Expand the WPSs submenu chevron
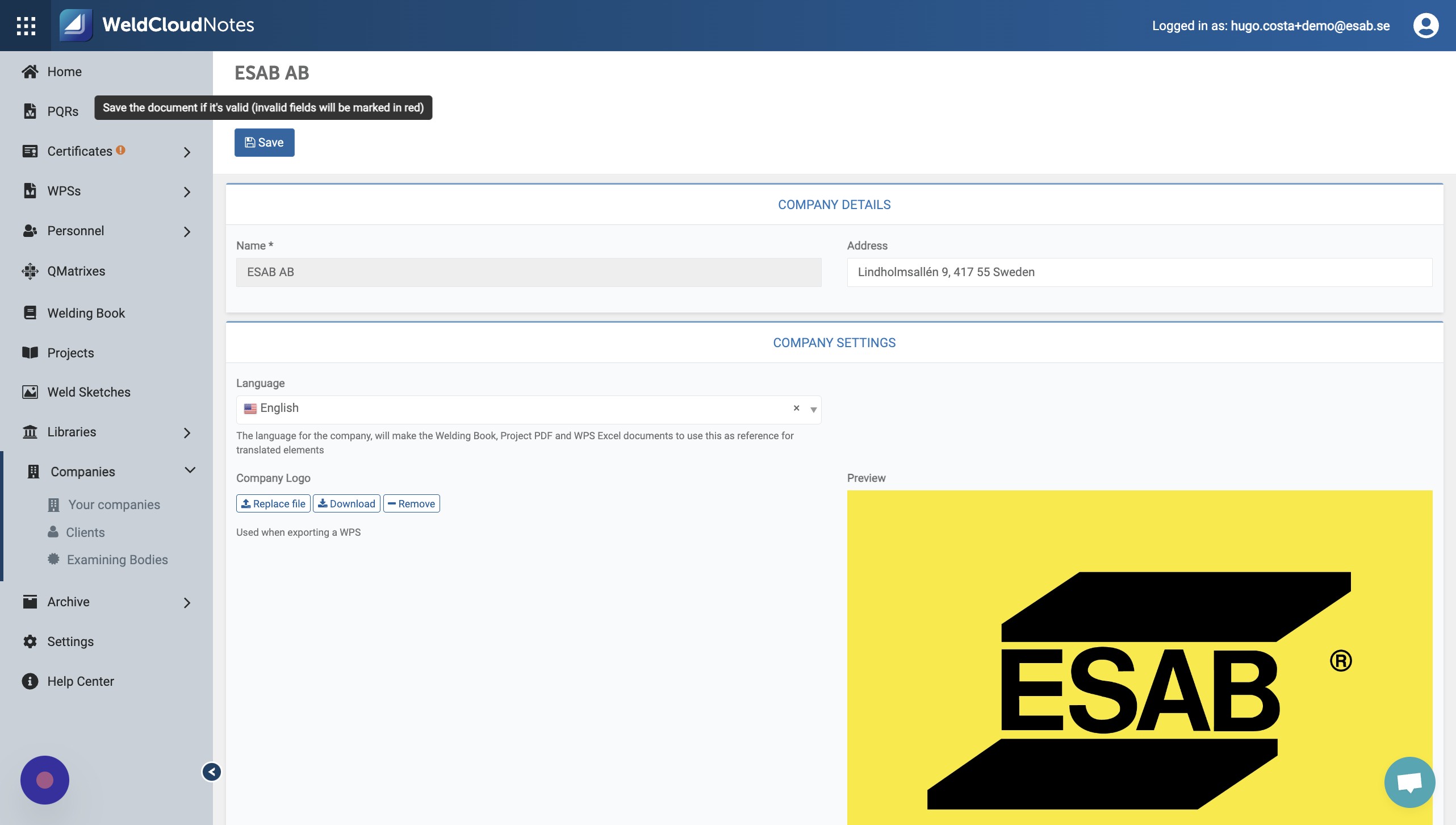Screen dimensions: 1456x825 point(187,192)
